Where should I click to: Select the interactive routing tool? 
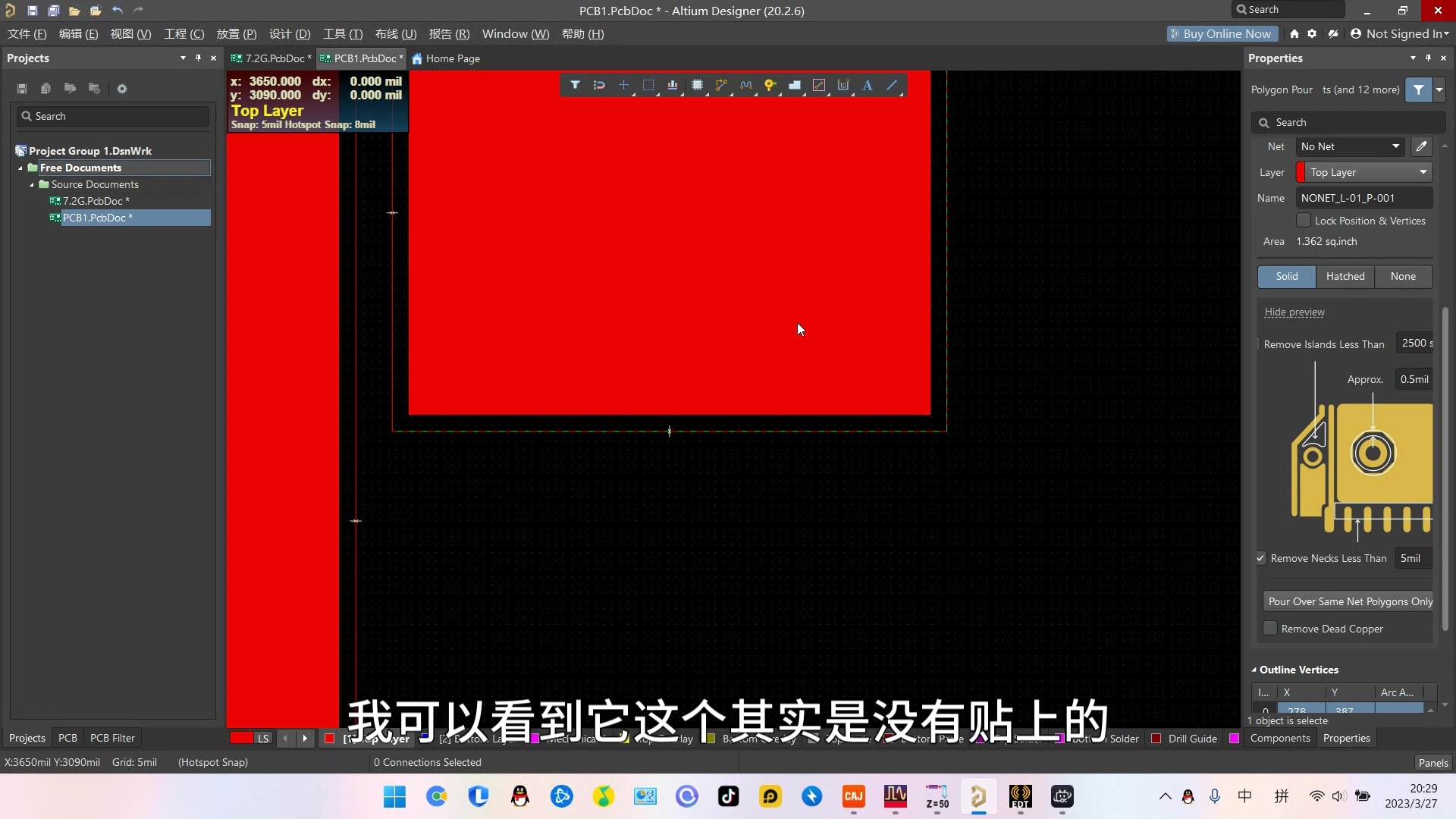tap(721, 85)
